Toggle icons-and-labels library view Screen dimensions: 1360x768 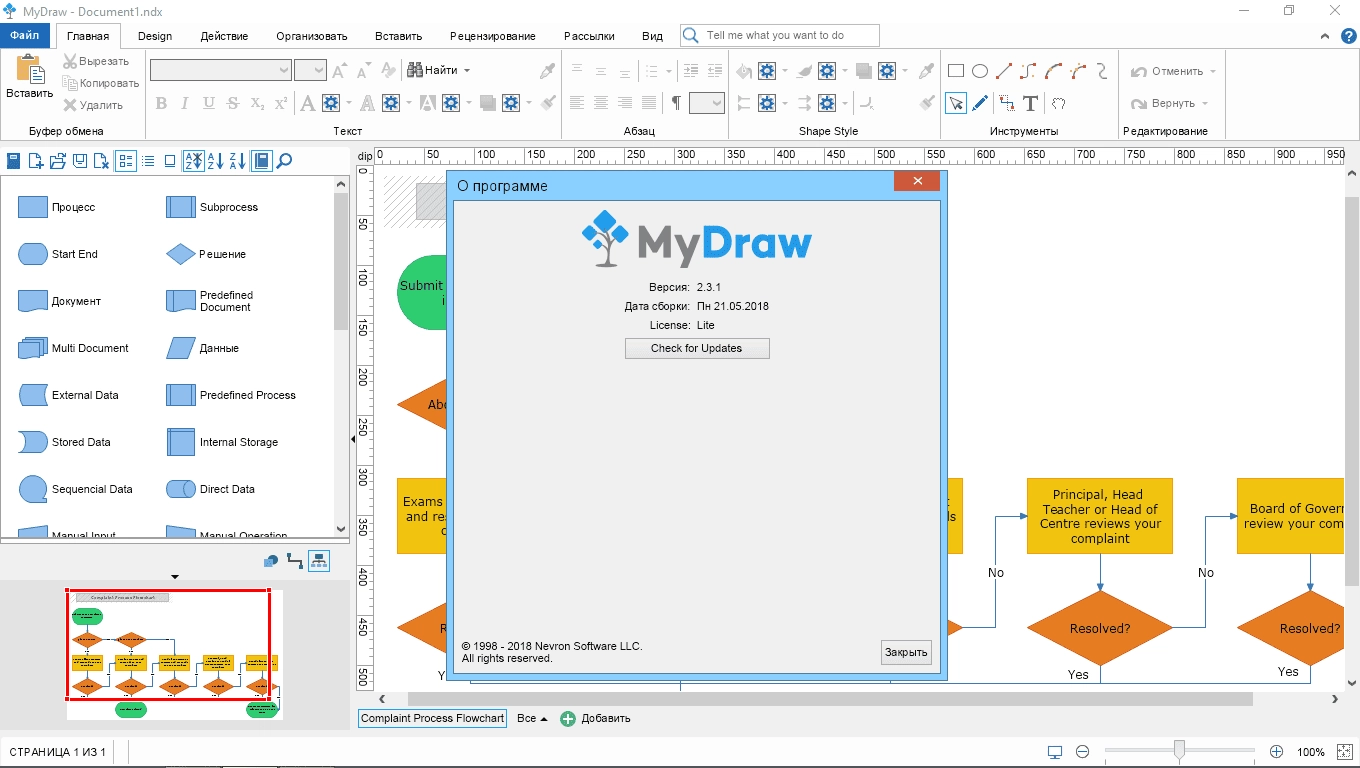point(126,161)
